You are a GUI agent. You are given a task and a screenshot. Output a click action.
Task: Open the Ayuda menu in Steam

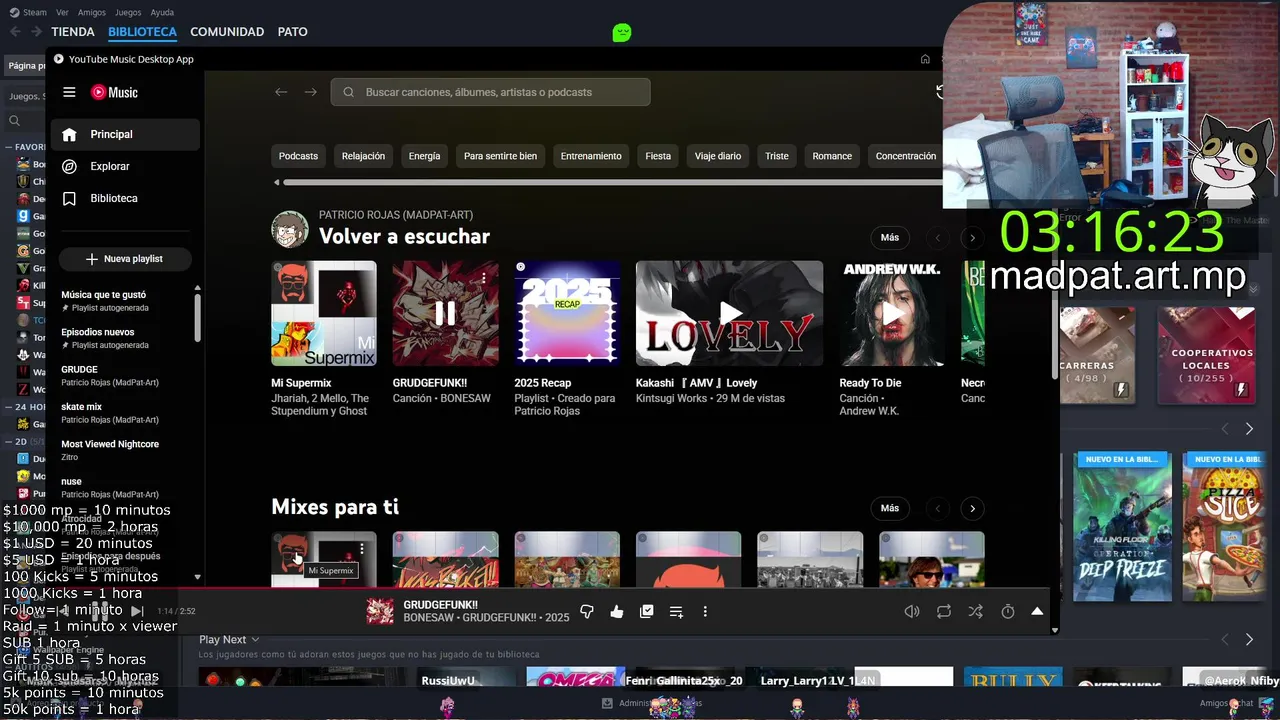pos(162,12)
